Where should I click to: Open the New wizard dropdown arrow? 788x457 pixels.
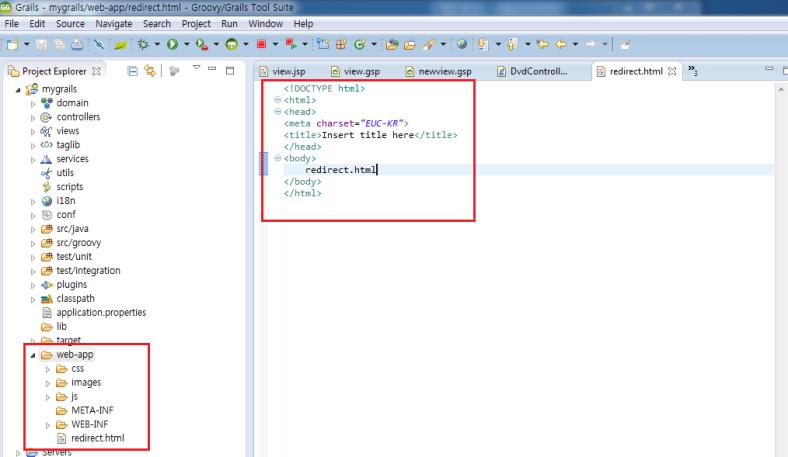[x=27, y=45]
